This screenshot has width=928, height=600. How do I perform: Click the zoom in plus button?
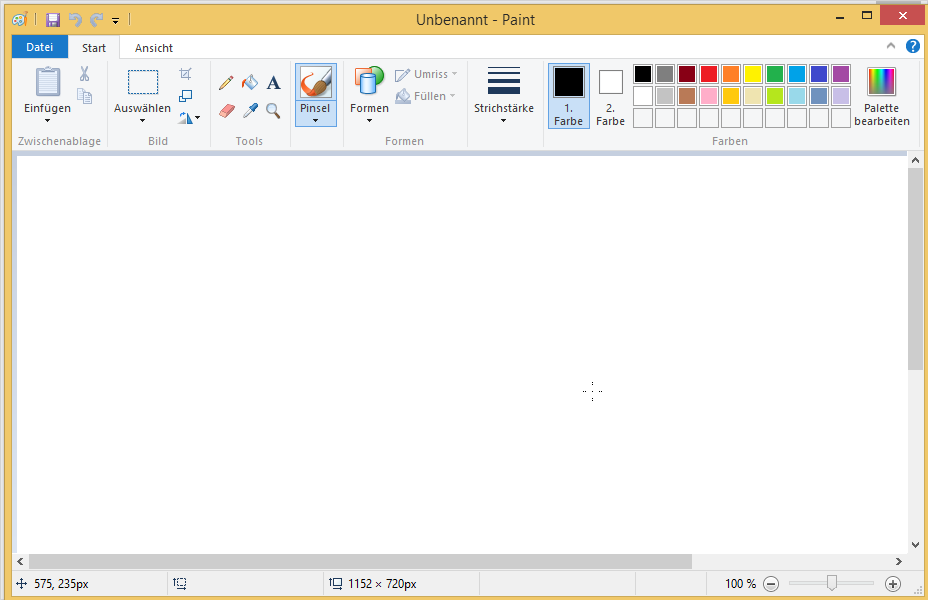click(x=892, y=585)
